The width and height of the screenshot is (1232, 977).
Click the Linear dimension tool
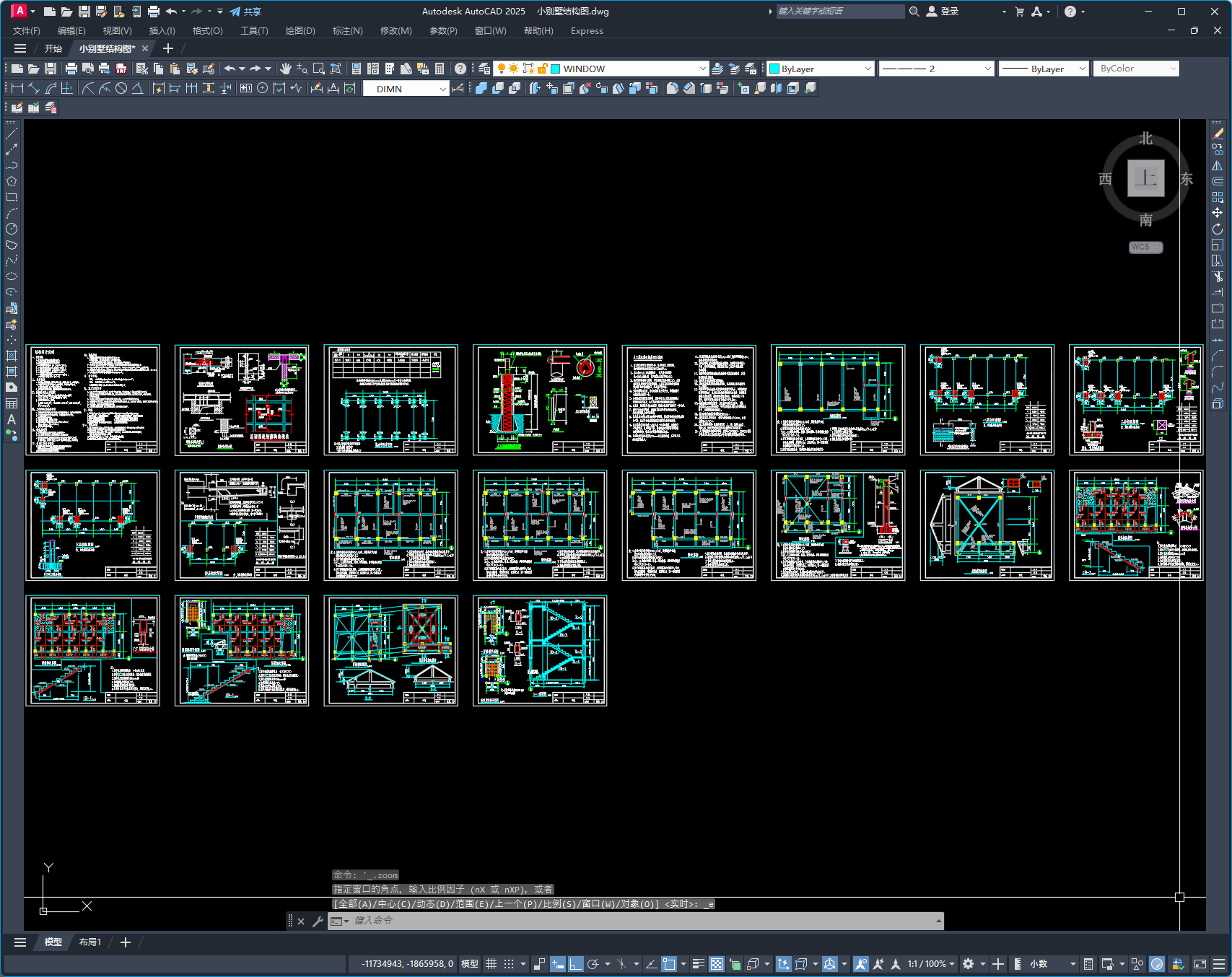(17, 88)
